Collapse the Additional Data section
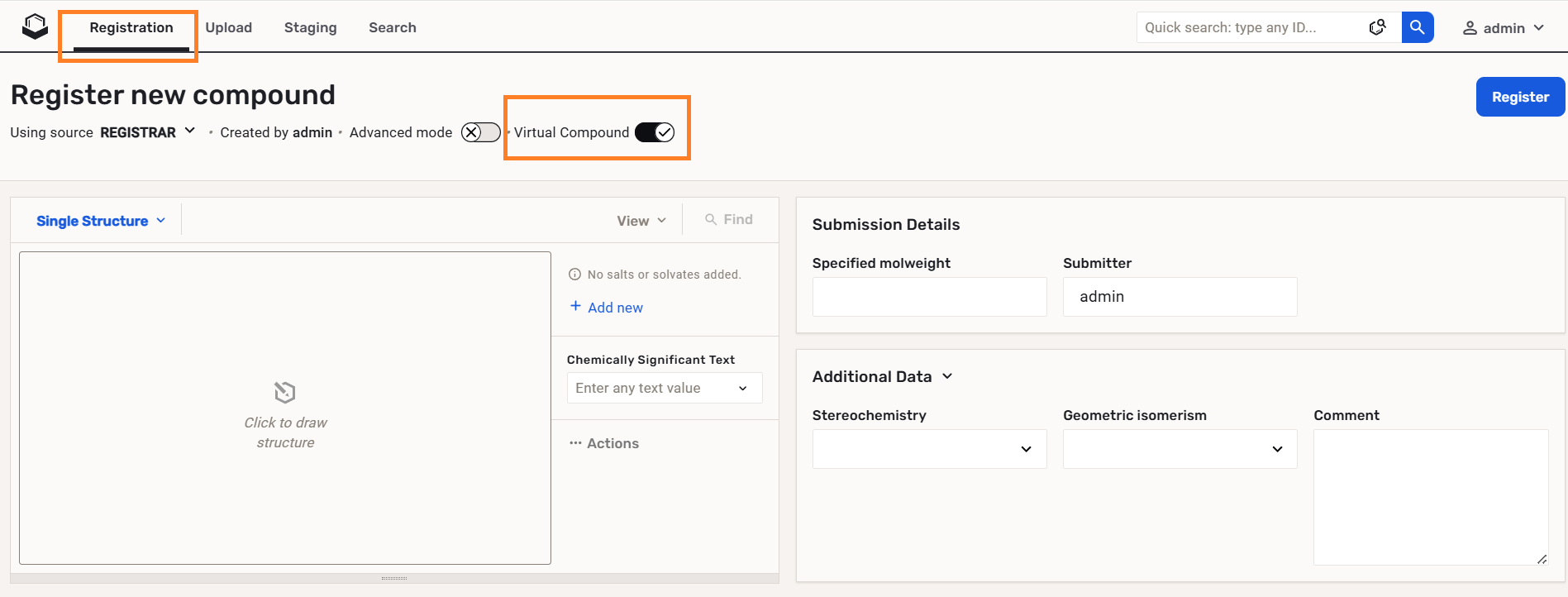The width and height of the screenshot is (1568, 597). coord(947,376)
